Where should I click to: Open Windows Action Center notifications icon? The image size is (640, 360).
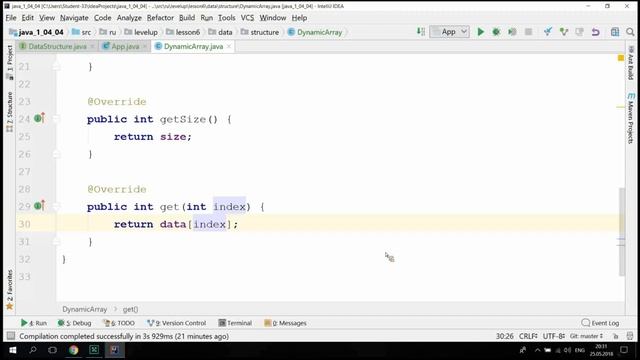(624, 350)
